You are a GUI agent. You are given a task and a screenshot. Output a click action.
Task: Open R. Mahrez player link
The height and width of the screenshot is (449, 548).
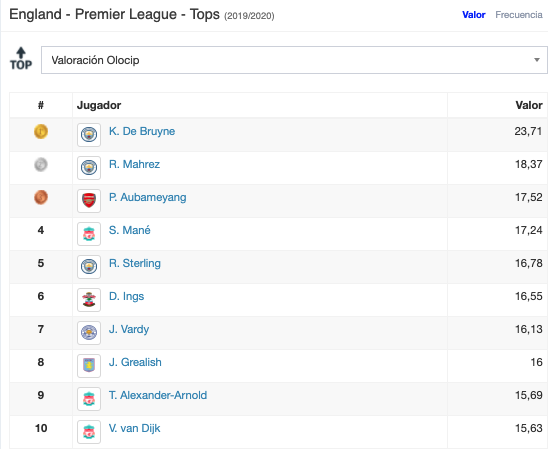(x=134, y=164)
